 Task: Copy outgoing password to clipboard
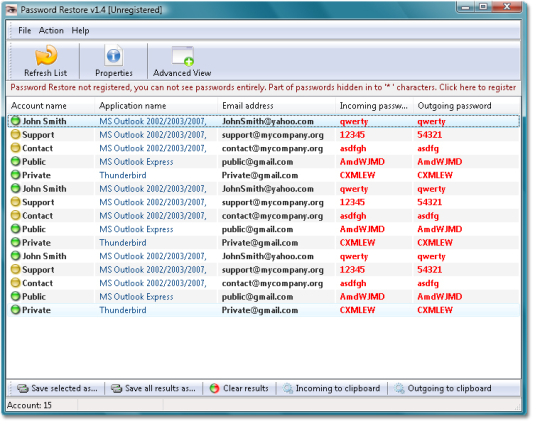point(443,388)
